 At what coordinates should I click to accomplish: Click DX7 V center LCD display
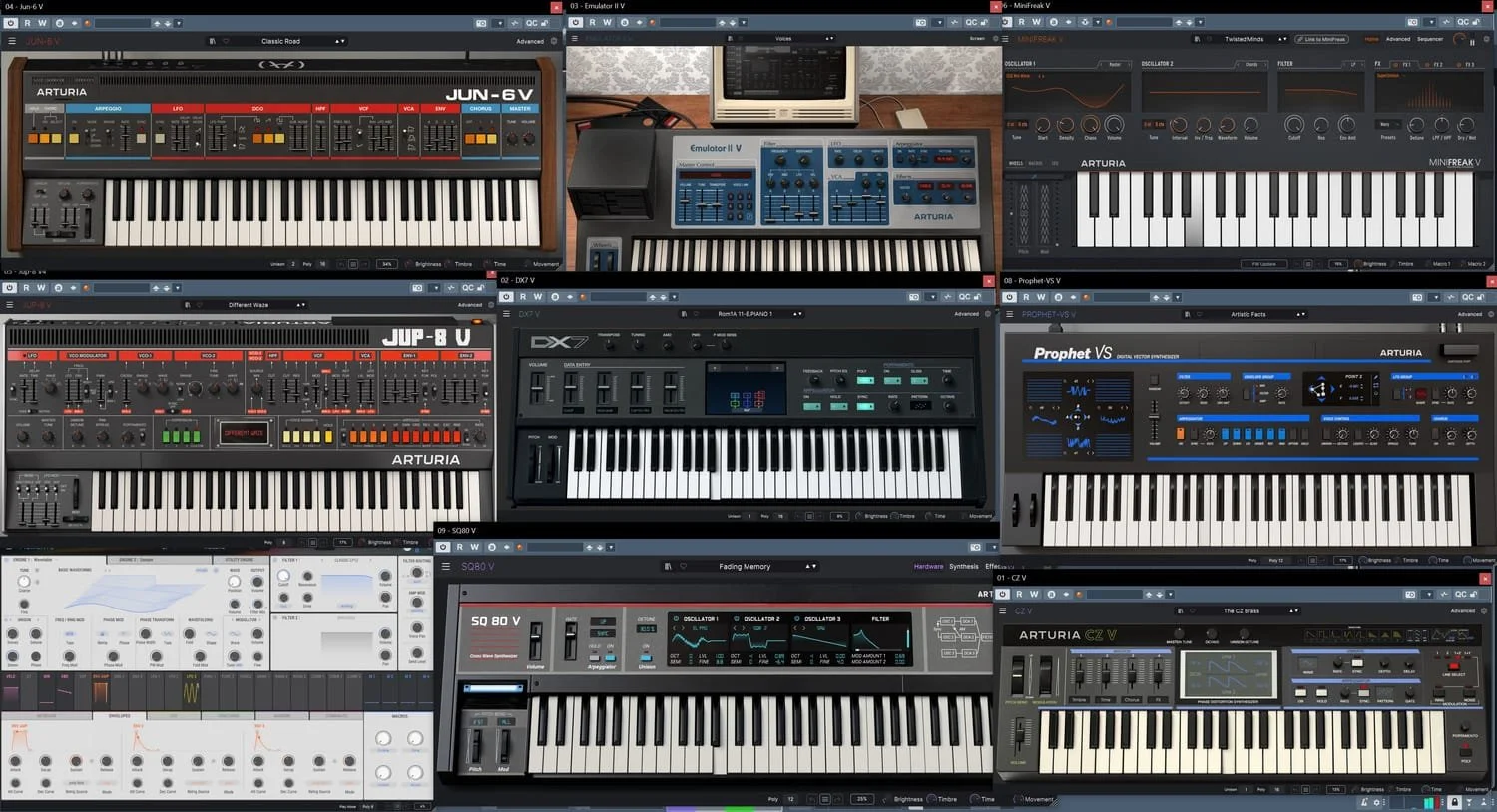pos(746,387)
